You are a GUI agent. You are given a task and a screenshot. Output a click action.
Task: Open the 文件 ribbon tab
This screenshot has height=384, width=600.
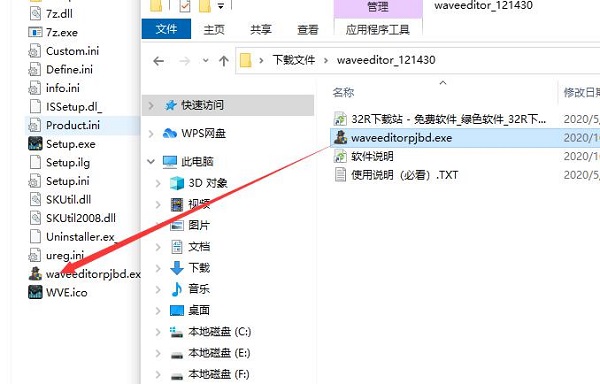[x=166, y=29]
